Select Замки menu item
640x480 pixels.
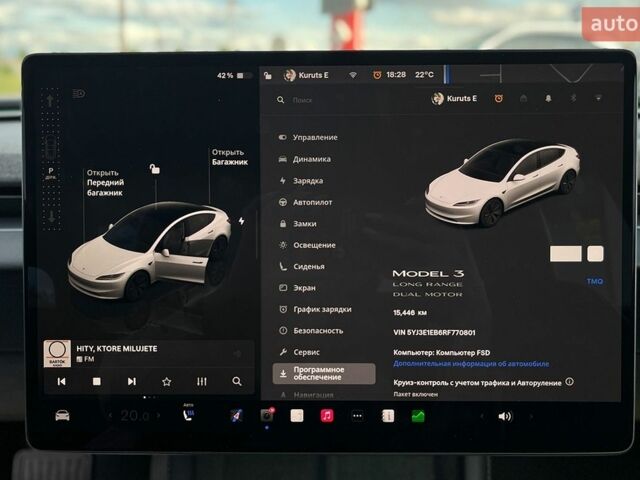298,224
